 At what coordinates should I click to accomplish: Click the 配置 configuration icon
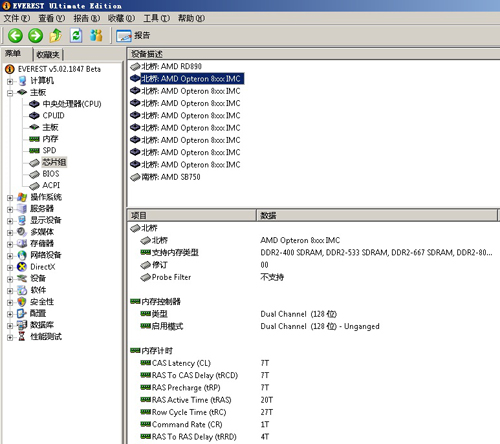pos(22,313)
